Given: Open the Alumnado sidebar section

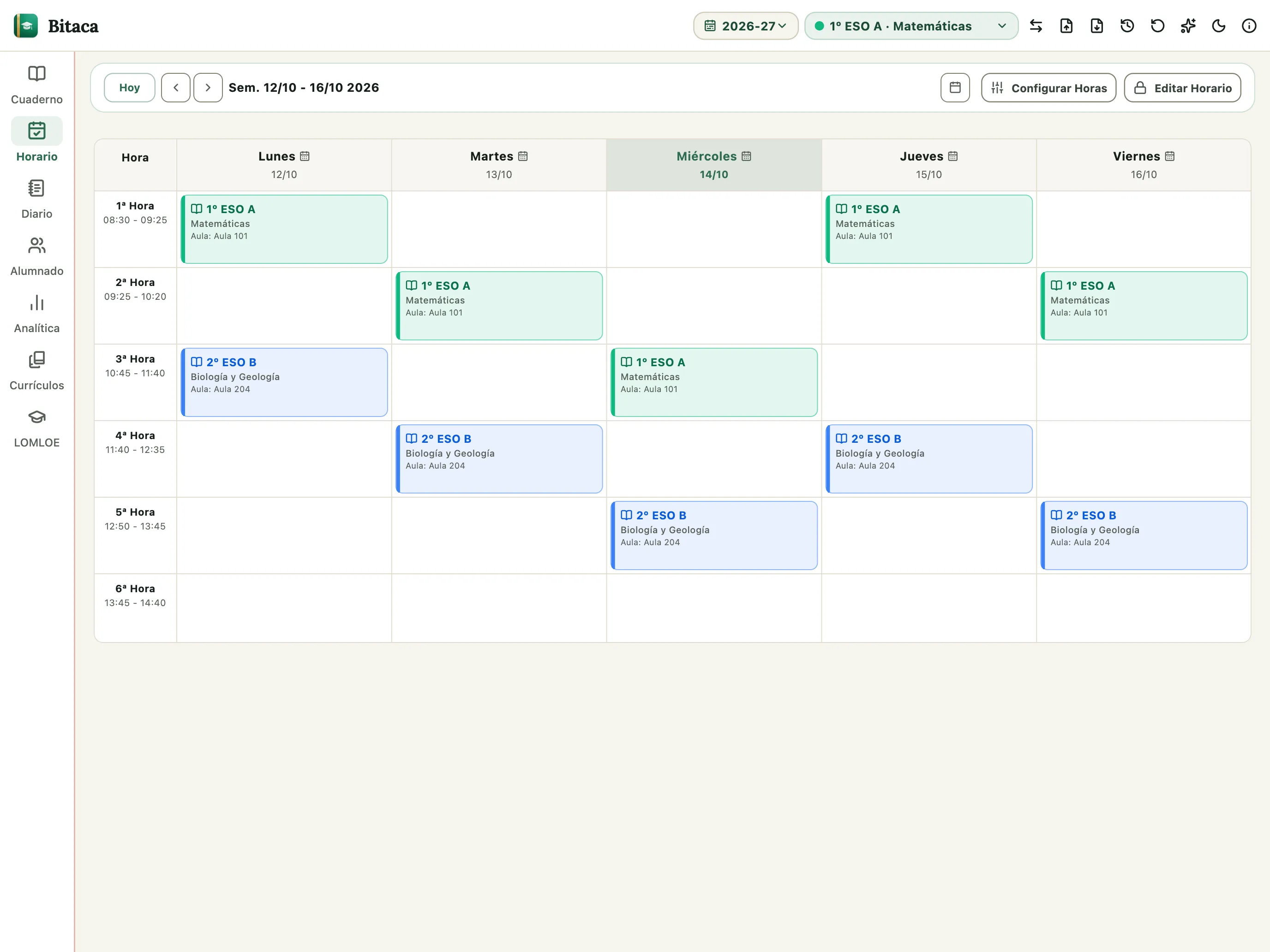Looking at the screenshot, I should coord(37,257).
